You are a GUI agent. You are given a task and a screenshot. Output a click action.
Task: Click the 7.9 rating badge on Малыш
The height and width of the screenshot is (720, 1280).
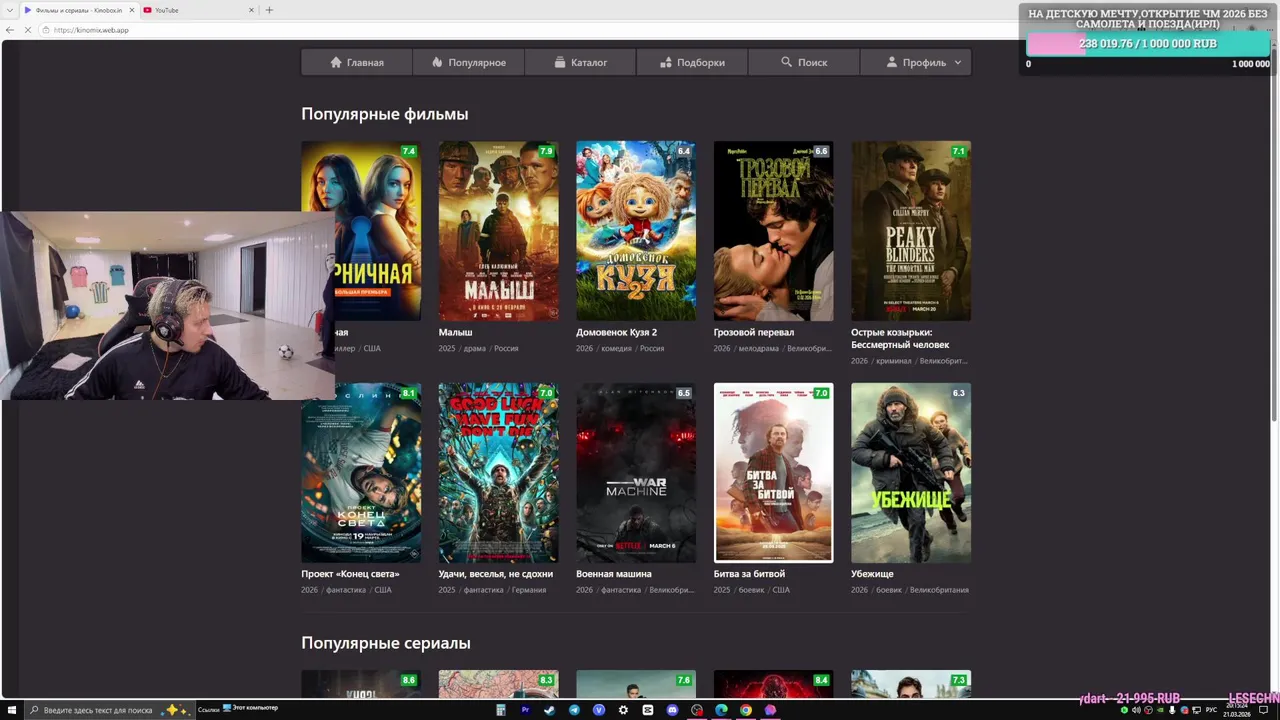point(546,151)
